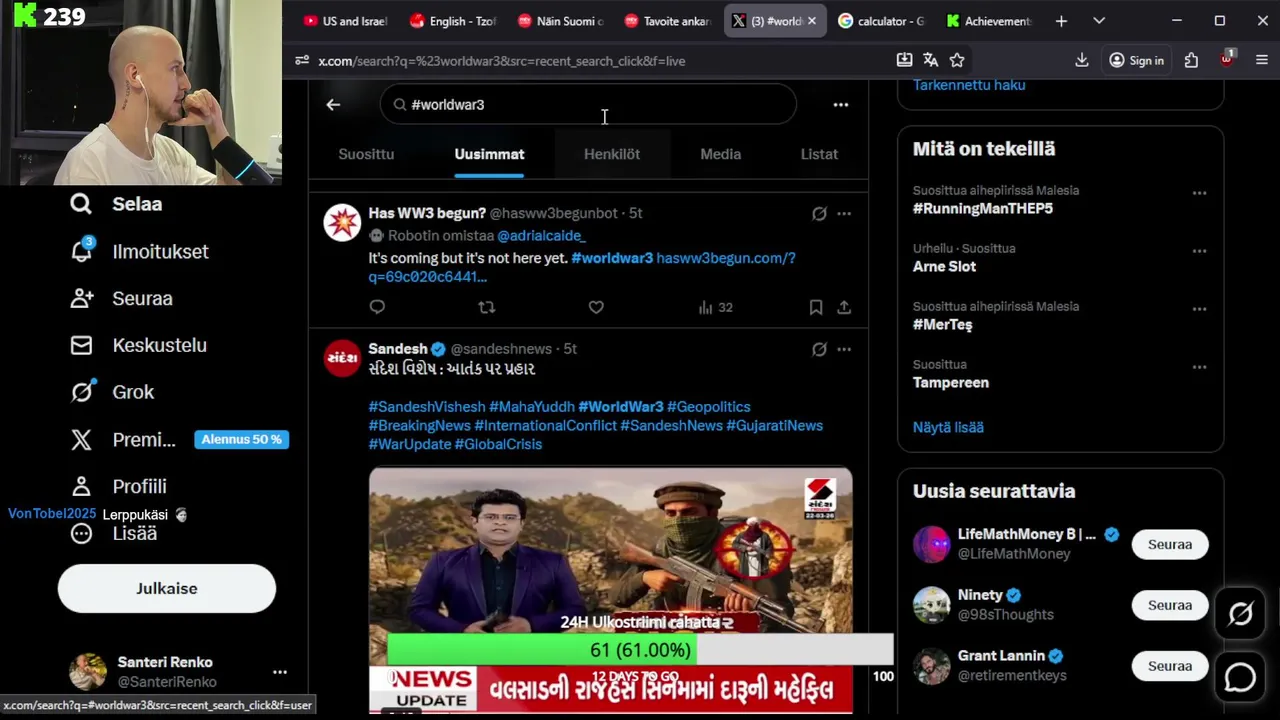Open Profiili in the sidebar
The height and width of the screenshot is (720, 1280).
tap(118, 486)
